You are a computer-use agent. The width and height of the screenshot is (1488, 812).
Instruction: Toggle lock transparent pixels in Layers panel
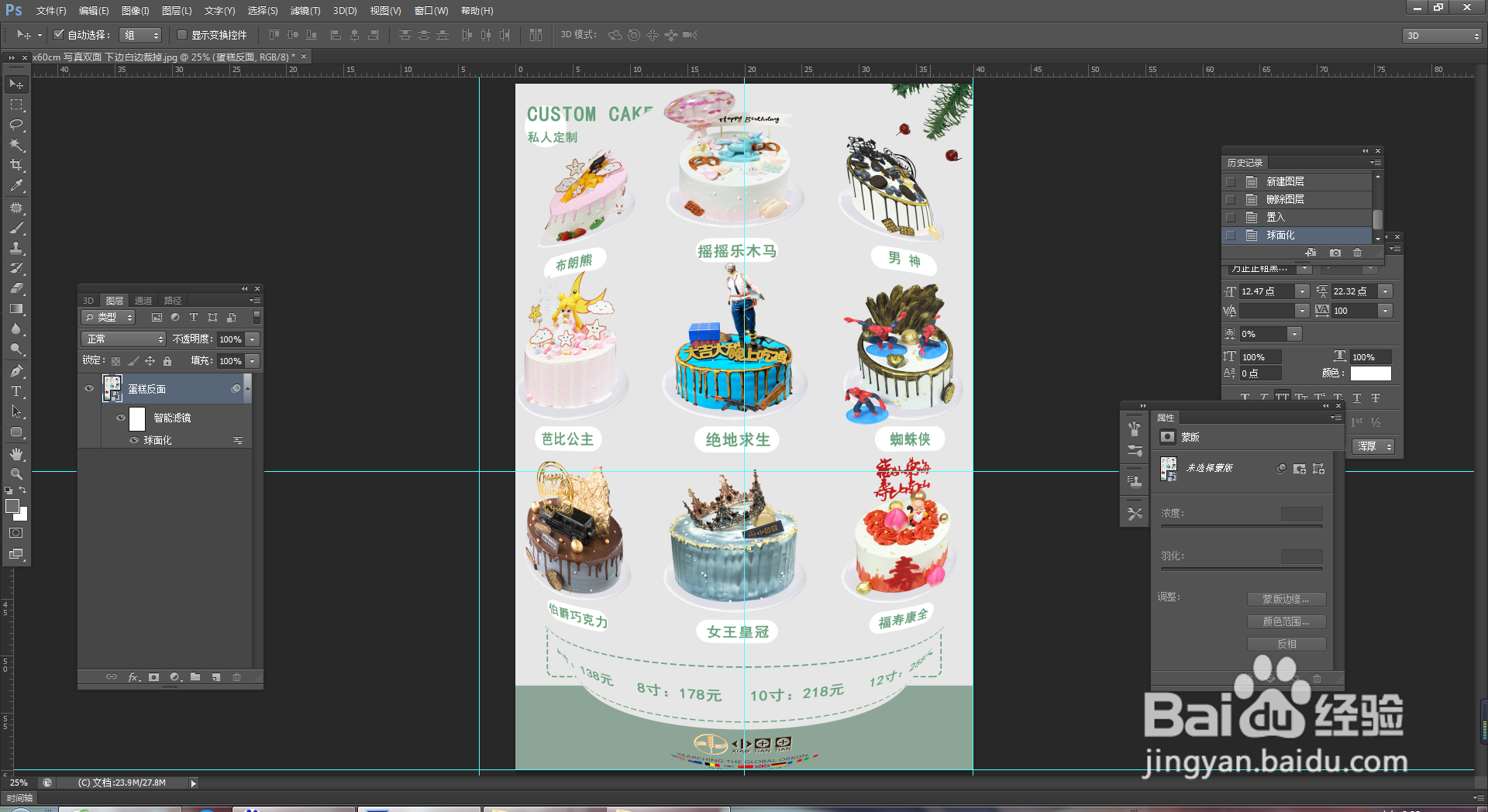115,361
